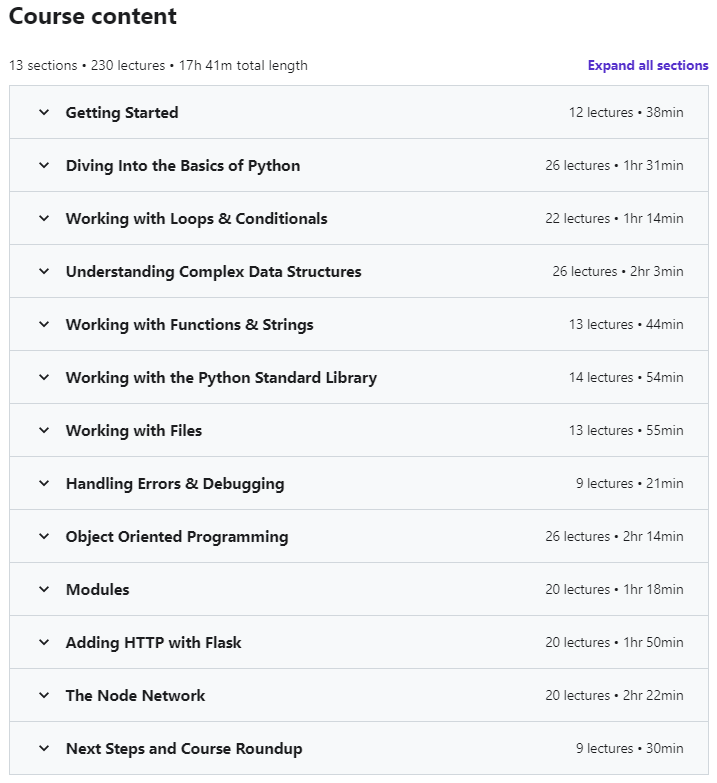Select the Getting Started section title

click(x=122, y=113)
